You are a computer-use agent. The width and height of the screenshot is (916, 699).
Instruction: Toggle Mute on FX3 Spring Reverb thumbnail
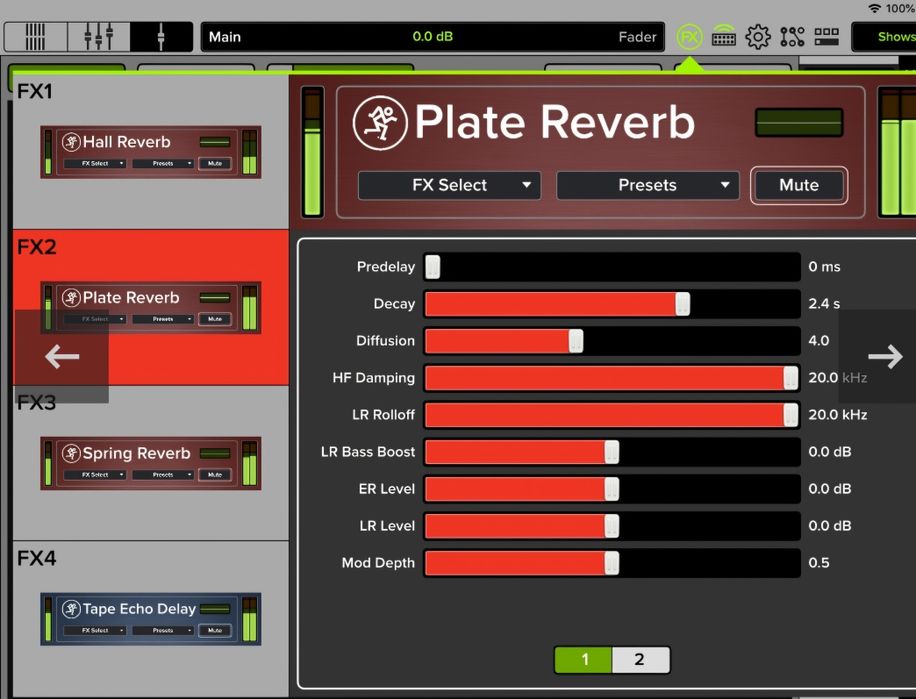click(x=215, y=475)
